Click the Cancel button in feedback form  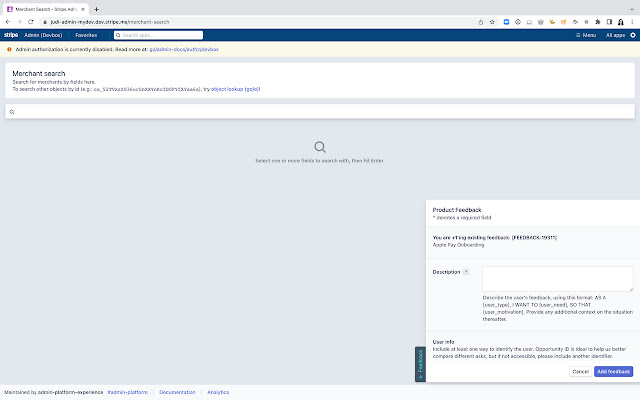[x=580, y=371]
